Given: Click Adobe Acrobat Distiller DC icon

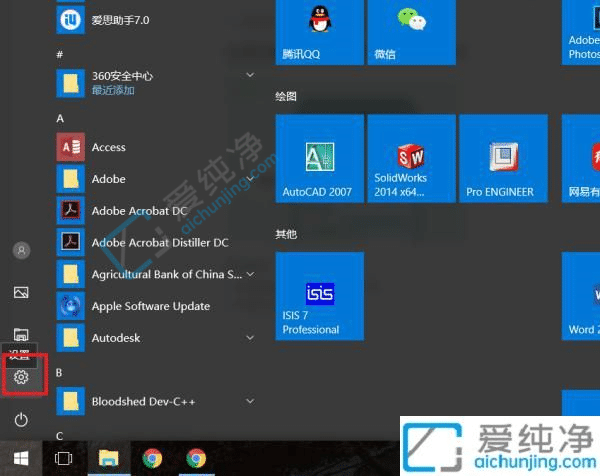Looking at the screenshot, I should (70, 243).
